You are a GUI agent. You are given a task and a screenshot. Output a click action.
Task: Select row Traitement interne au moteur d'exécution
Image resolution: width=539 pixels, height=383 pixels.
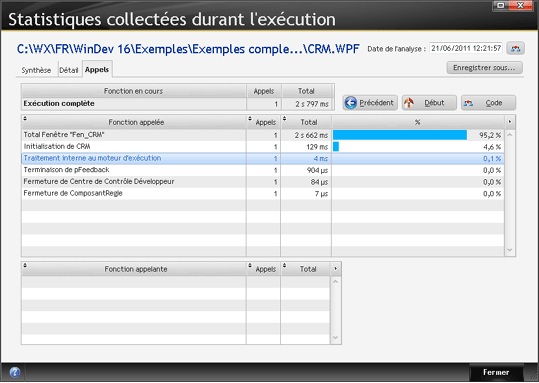pos(263,158)
